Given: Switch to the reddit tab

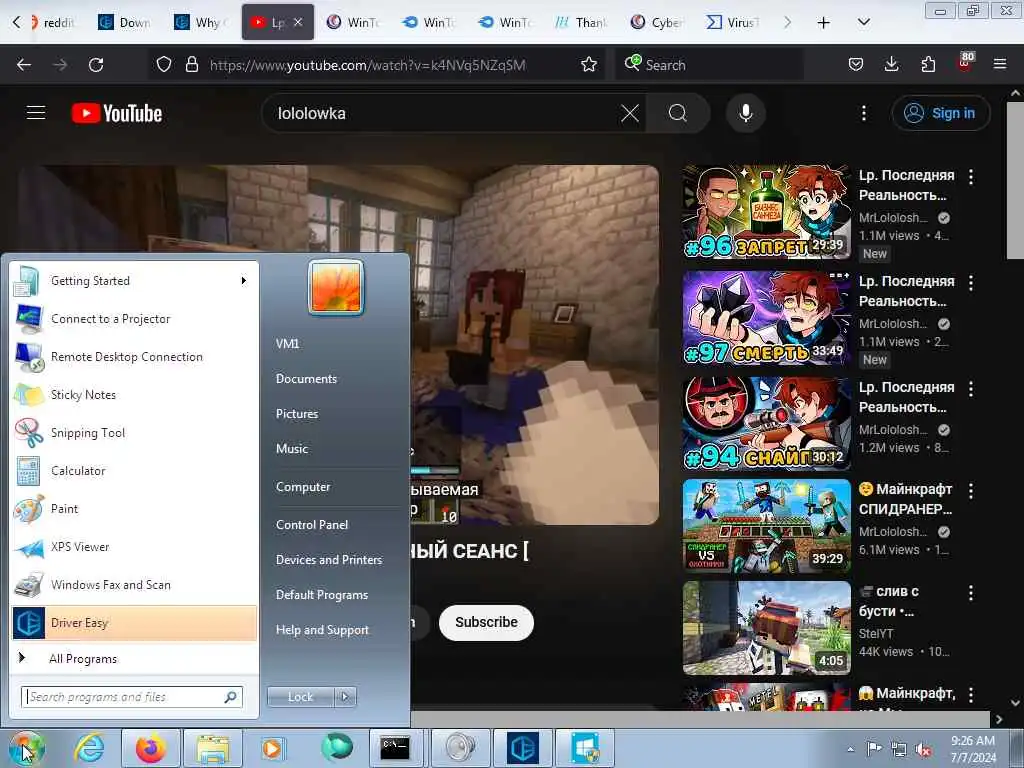Looking at the screenshot, I should (x=52, y=22).
